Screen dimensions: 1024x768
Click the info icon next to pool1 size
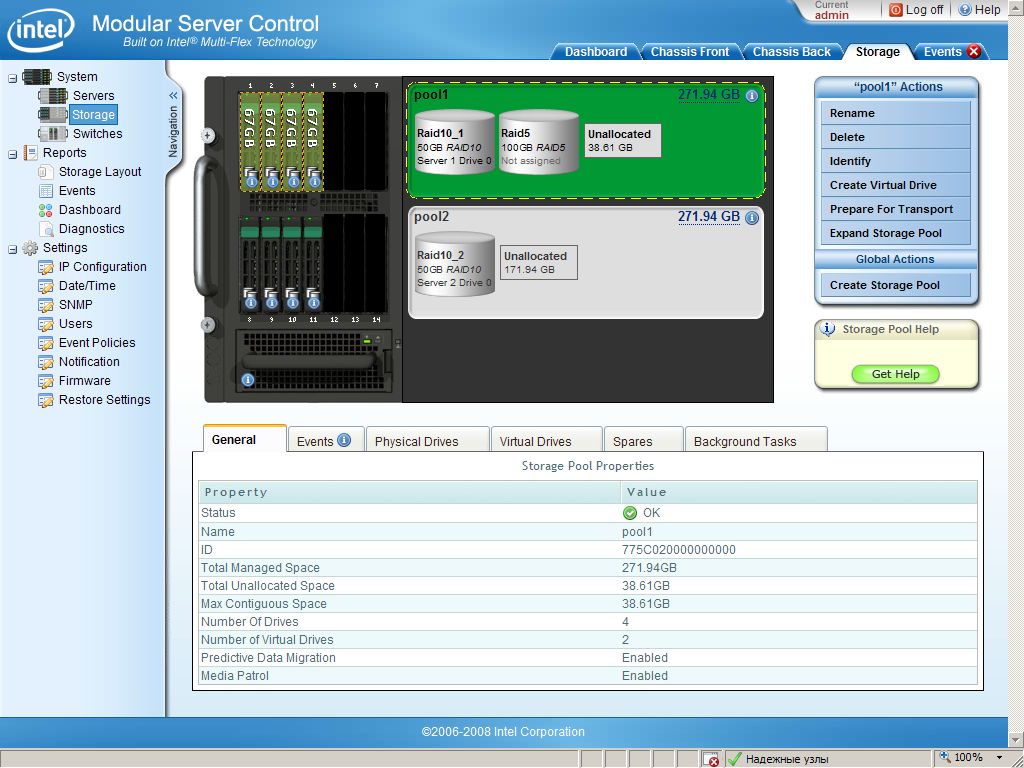click(x=752, y=96)
